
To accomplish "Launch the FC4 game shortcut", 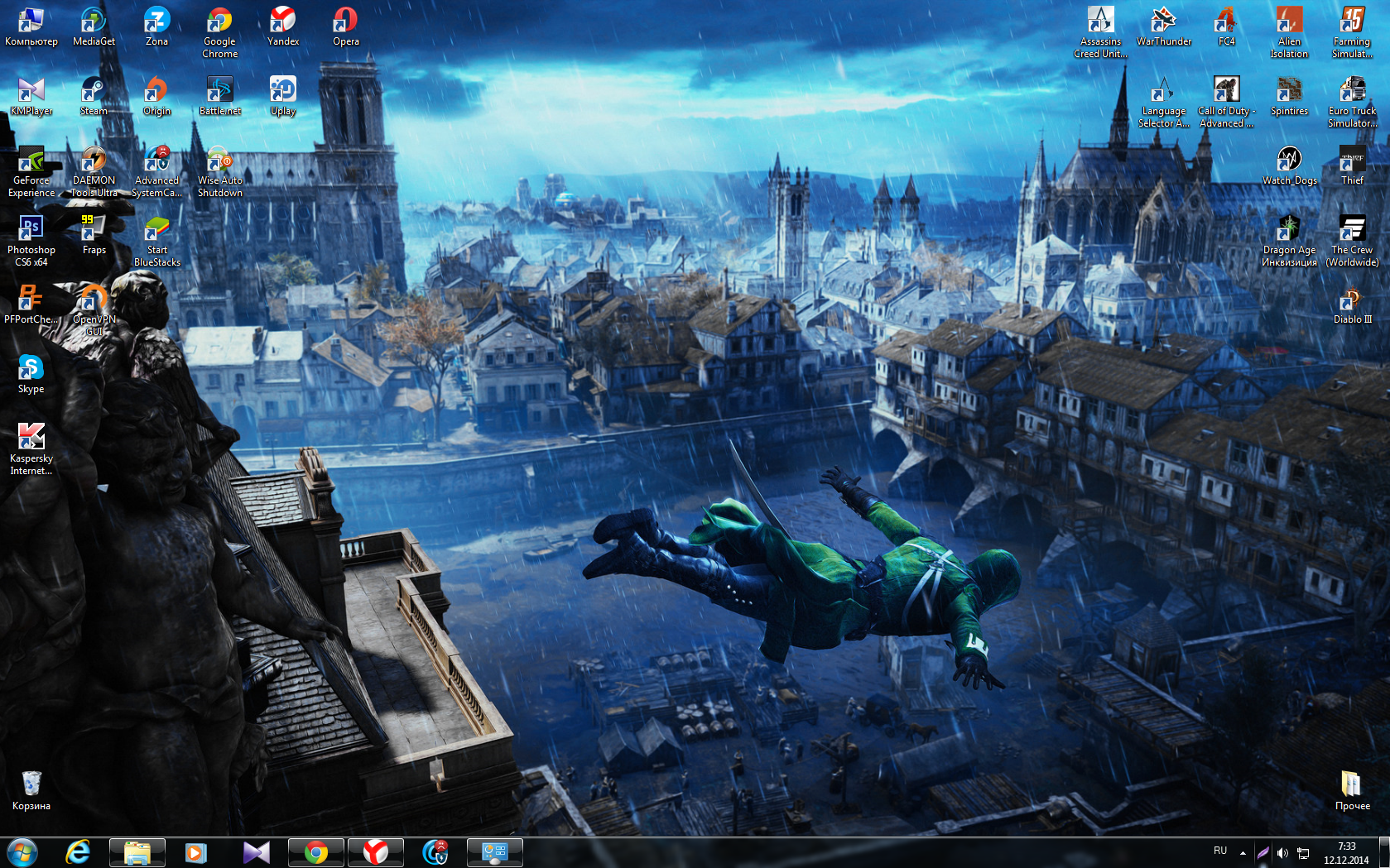I will point(1226,26).
